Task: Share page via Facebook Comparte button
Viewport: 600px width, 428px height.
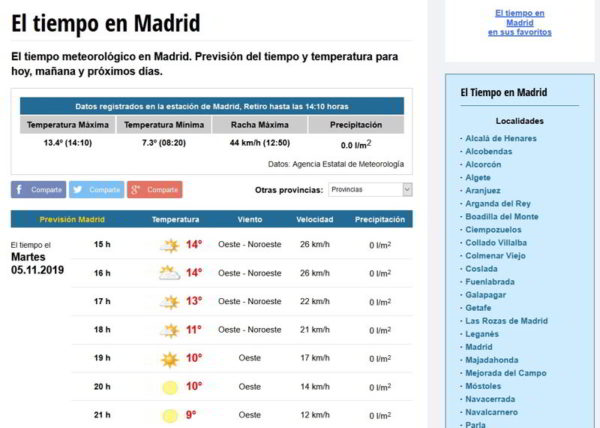Action: click(38, 190)
